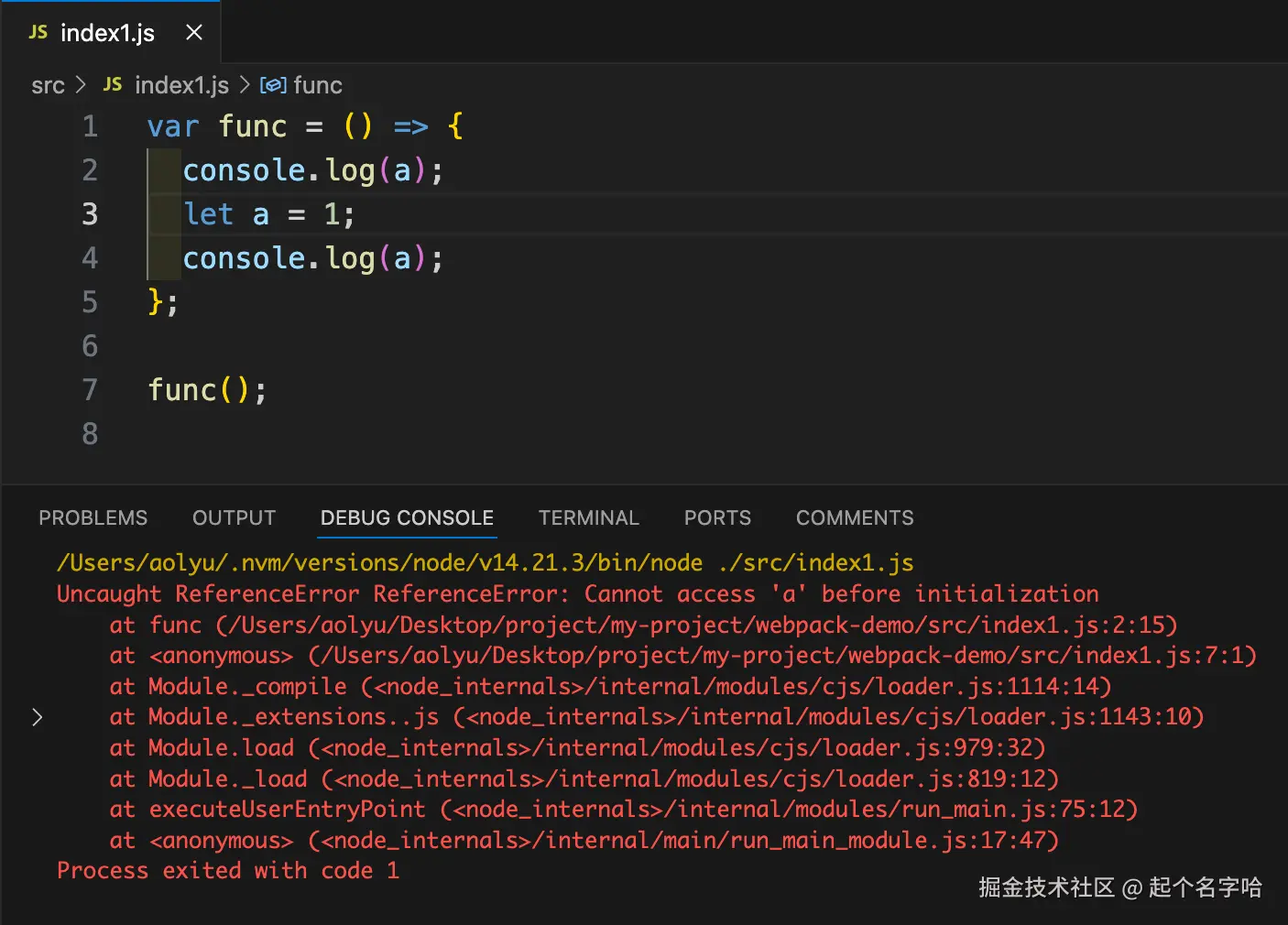The width and height of the screenshot is (1288, 925).
Task: Open the OUTPUT panel tab
Action: (x=234, y=517)
